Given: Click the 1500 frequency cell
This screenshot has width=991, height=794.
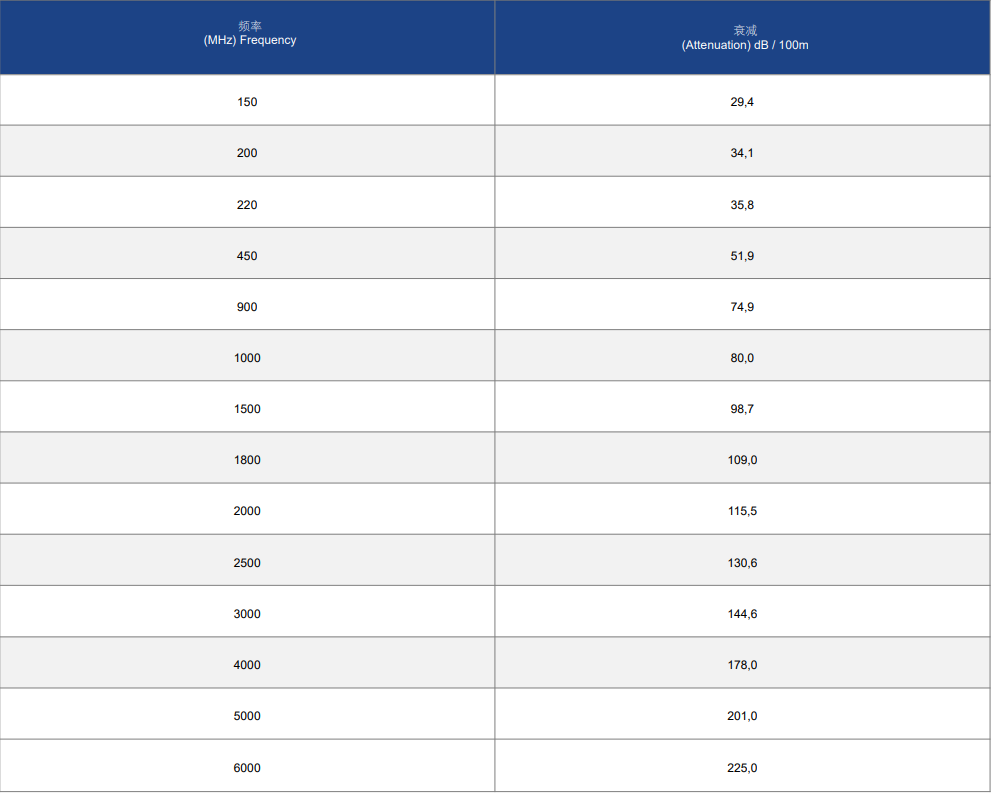Looking at the screenshot, I should click(x=247, y=406).
